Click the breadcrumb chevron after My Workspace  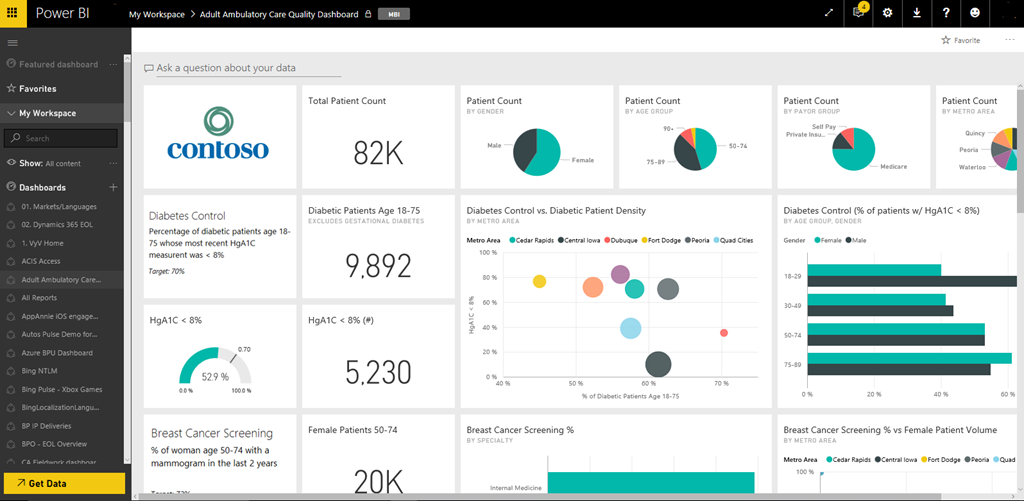(193, 14)
